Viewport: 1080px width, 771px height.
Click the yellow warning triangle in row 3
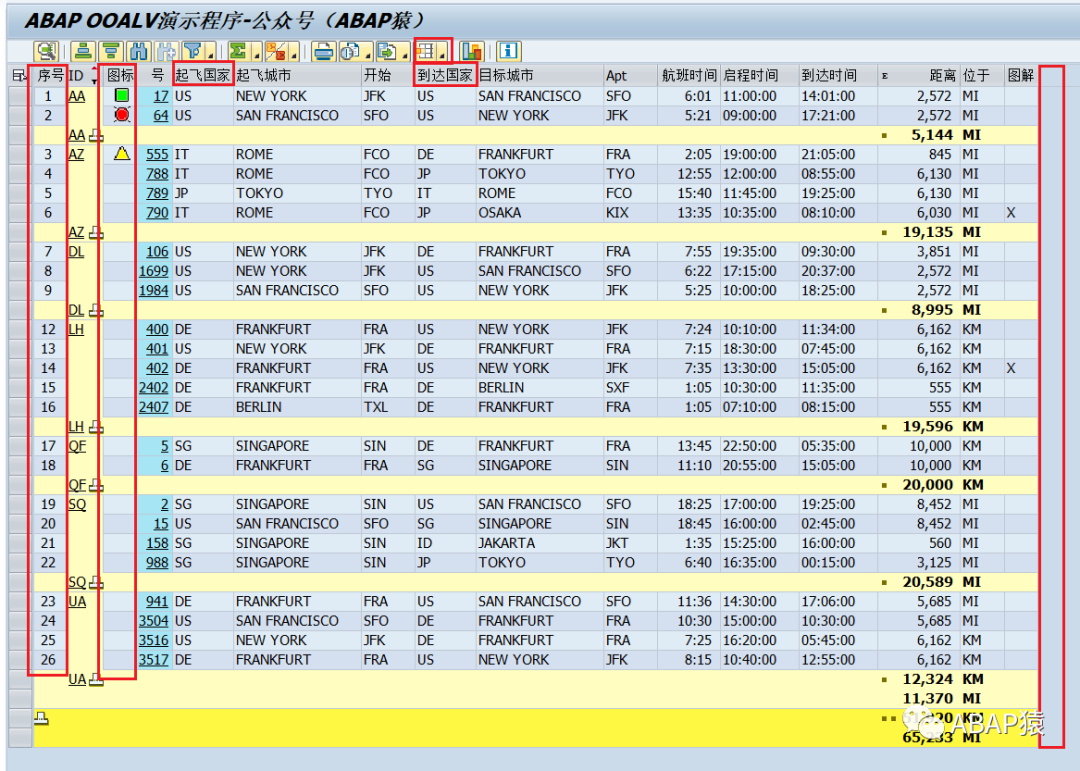pyautogui.click(x=122, y=154)
